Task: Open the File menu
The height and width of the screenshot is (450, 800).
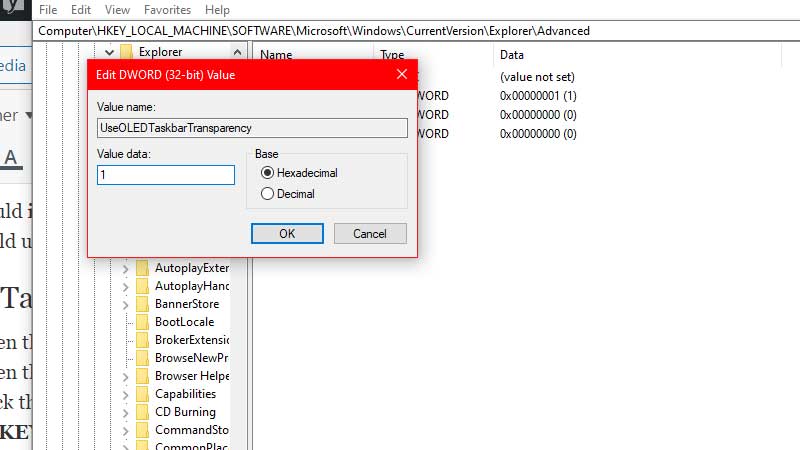Action: tap(48, 10)
